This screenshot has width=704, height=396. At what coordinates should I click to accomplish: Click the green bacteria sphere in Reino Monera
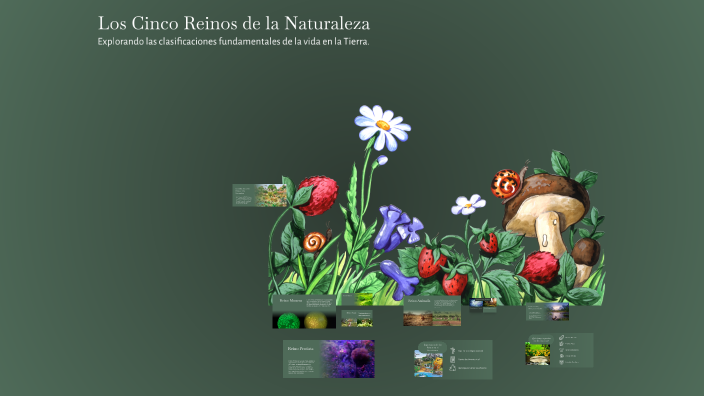click(x=288, y=321)
